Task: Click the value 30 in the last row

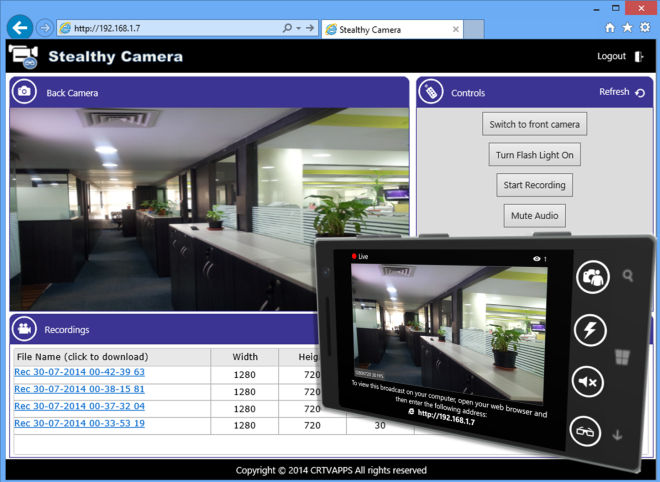Action: [380, 426]
